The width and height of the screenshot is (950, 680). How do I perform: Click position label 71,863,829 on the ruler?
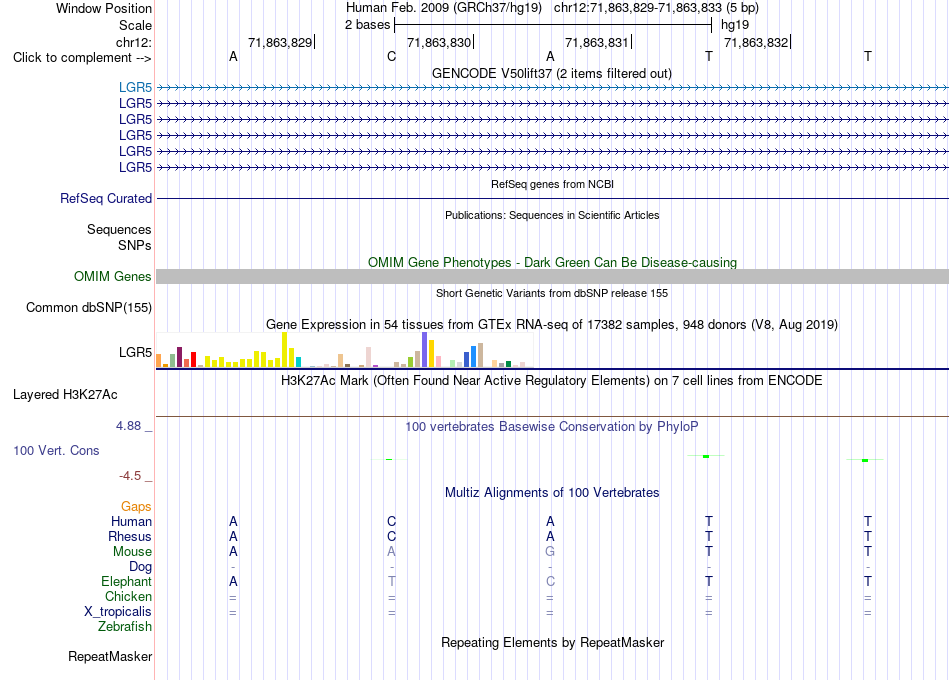coord(280,42)
